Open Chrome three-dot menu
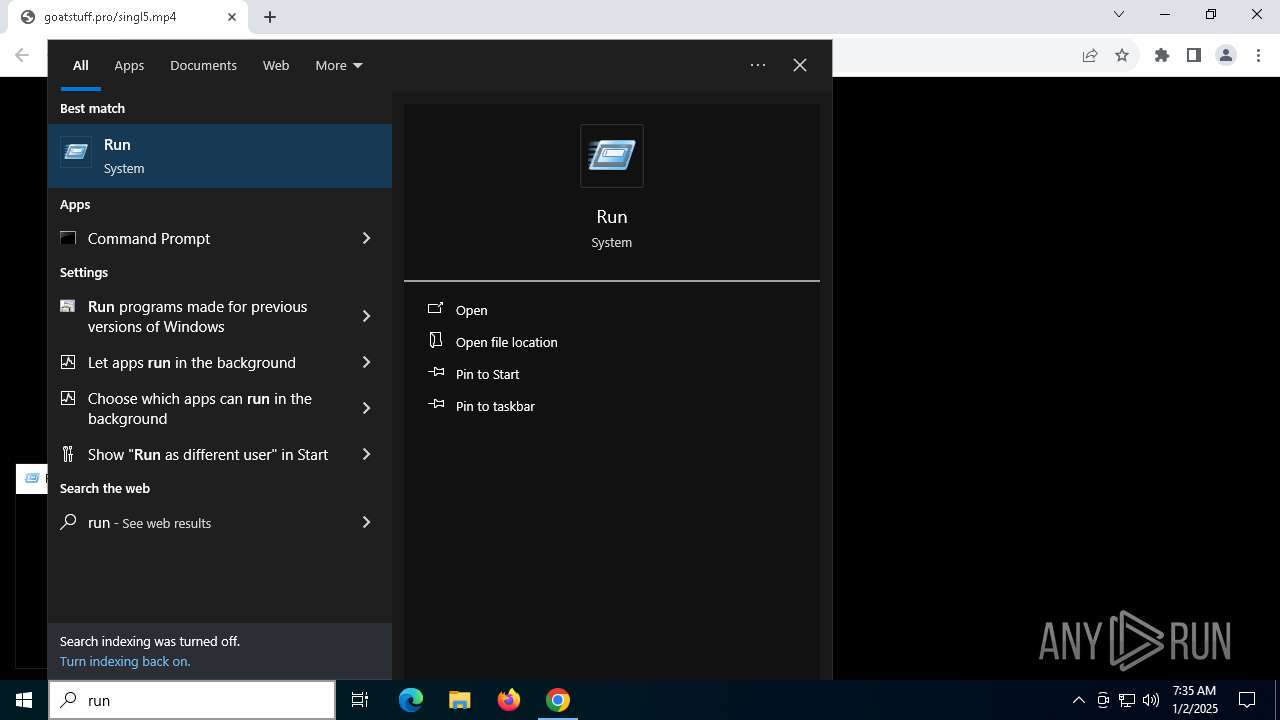This screenshot has width=1280, height=720. [1258, 56]
